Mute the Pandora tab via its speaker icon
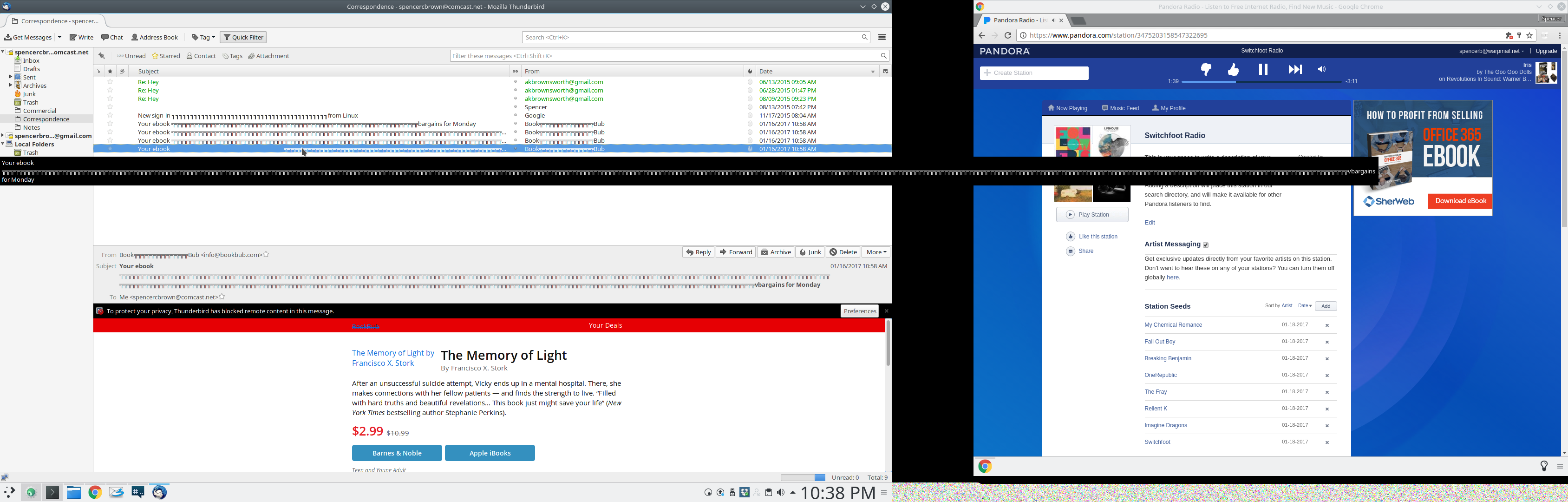Image resolution: width=1568 pixels, height=502 pixels. click(x=1054, y=21)
